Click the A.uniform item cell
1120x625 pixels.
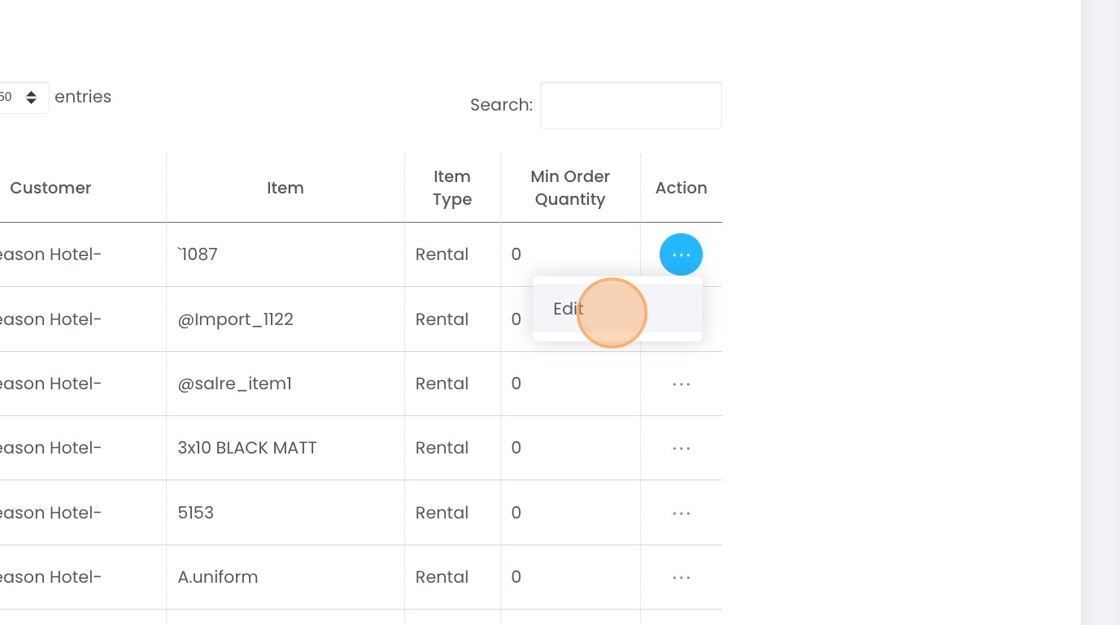tap(218, 577)
